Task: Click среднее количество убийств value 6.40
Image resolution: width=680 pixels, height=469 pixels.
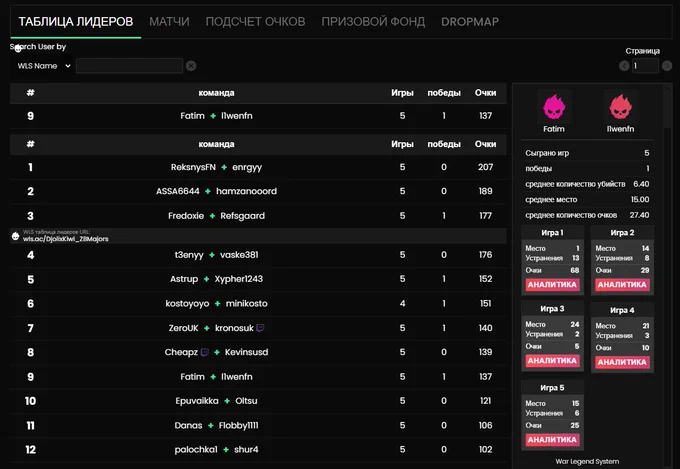Action: click(641, 184)
